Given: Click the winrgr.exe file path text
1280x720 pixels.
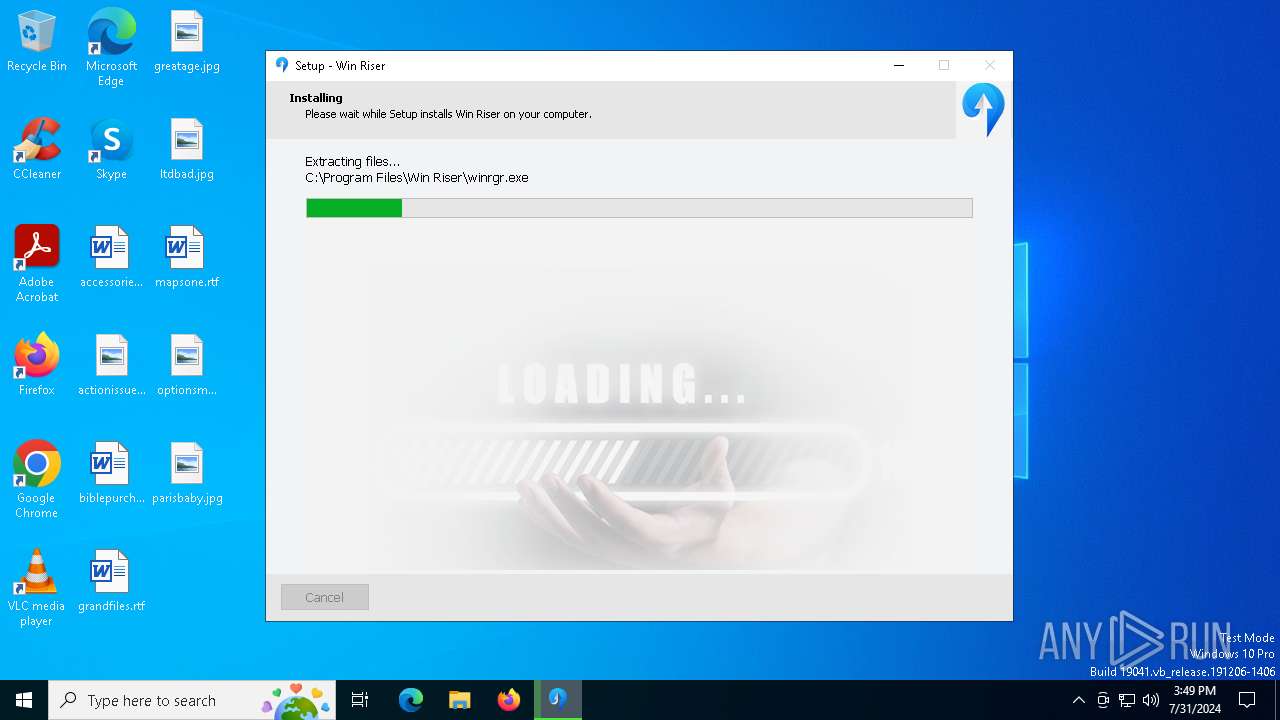Looking at the screenshot, I should pos(417,178).
